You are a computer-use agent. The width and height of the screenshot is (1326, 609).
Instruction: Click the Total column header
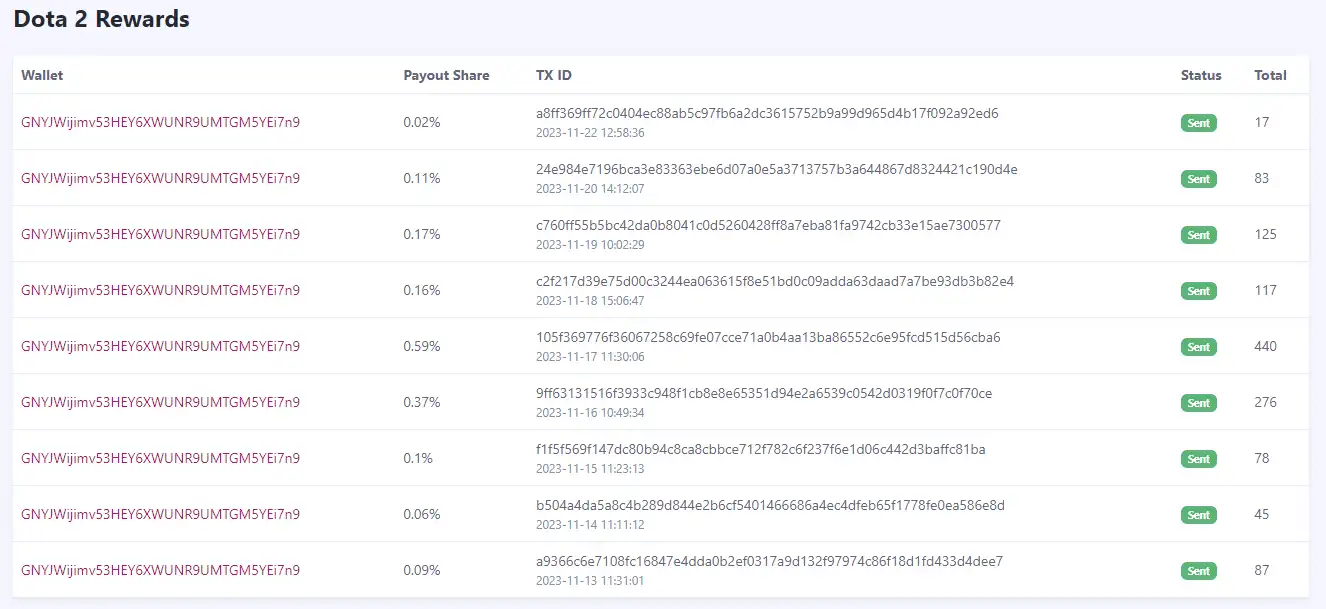coord(1270,75)
